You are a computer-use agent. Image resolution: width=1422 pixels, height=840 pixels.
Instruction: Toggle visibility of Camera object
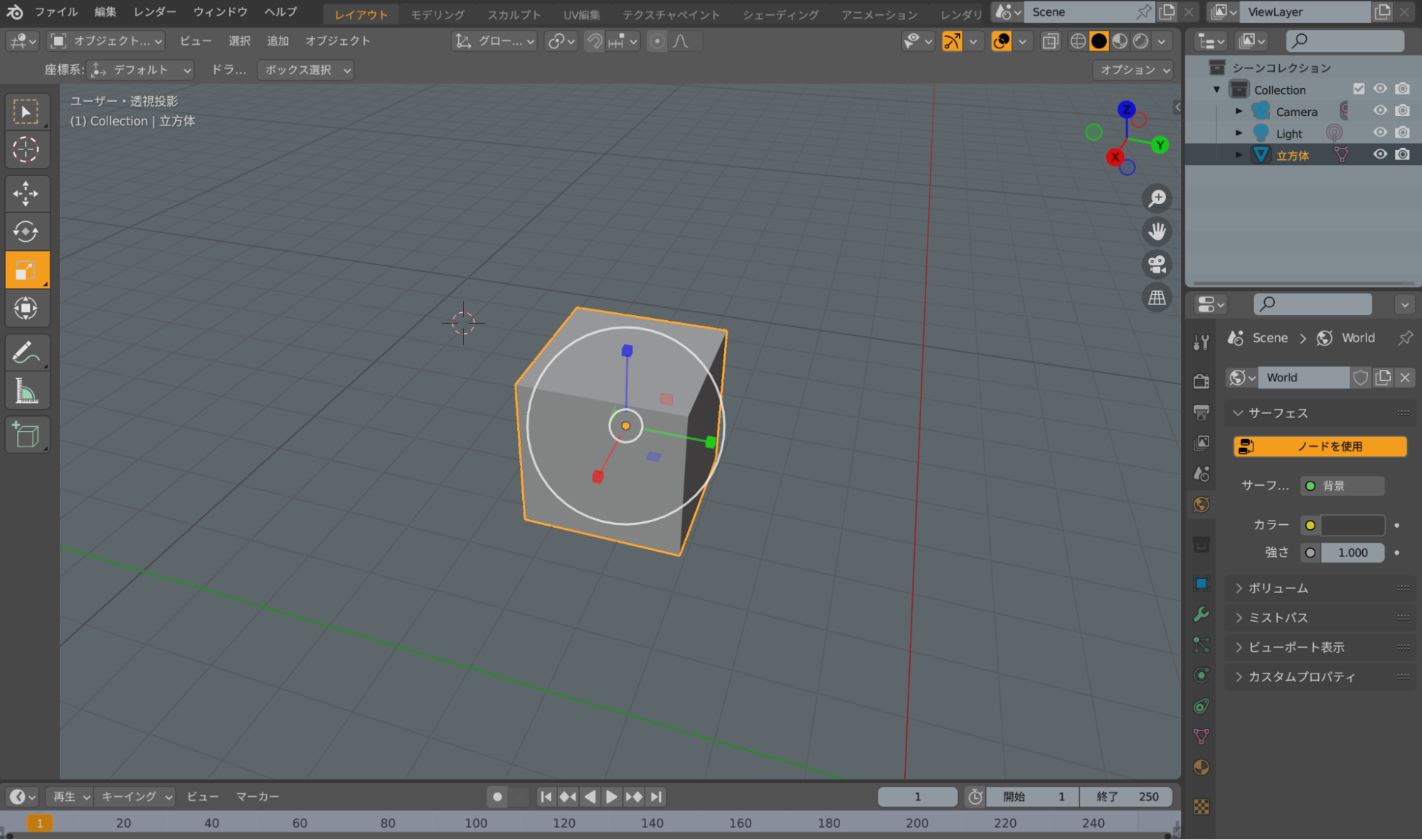1380,111
